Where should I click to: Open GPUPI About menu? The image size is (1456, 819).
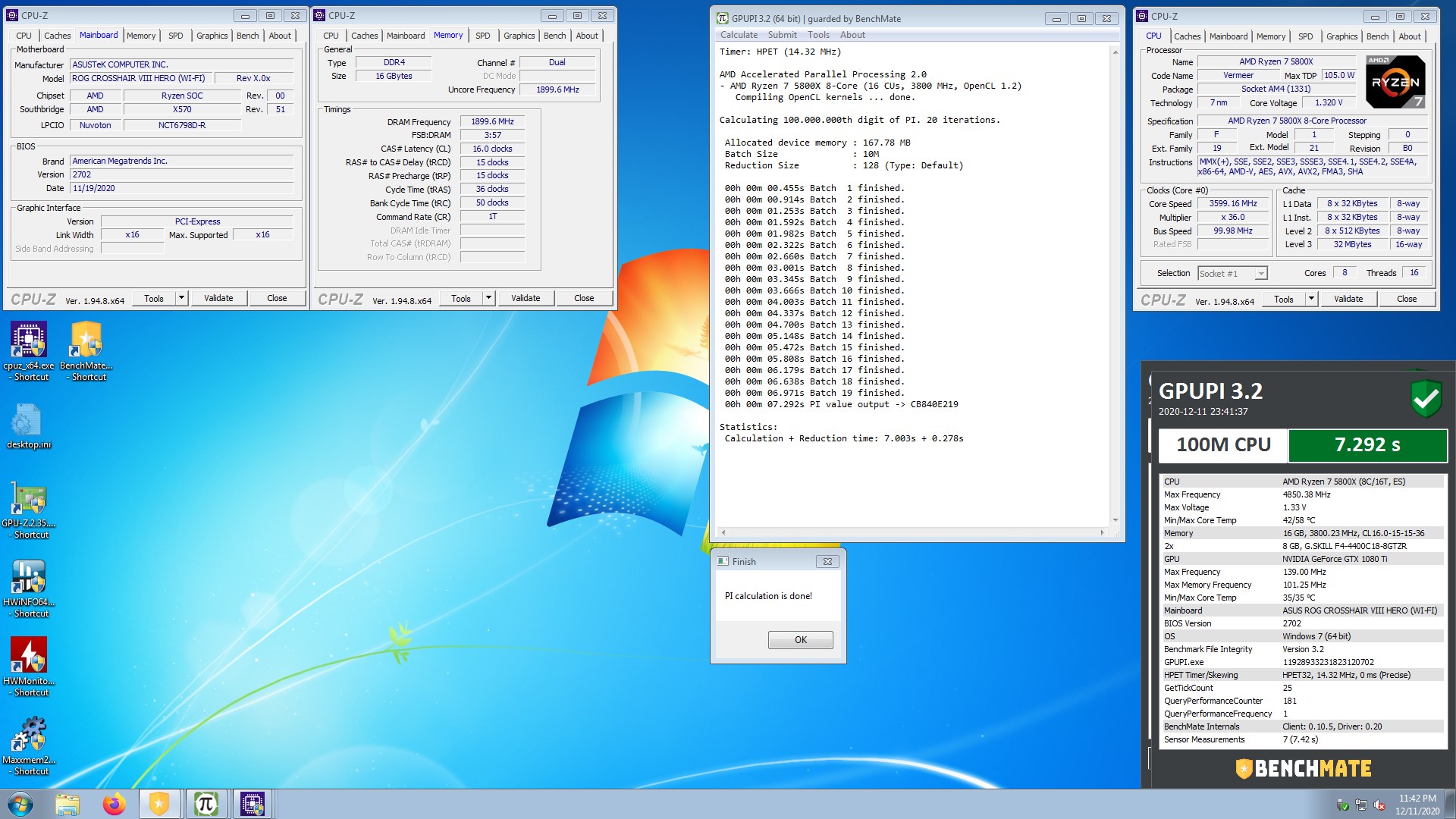point(852,35)
